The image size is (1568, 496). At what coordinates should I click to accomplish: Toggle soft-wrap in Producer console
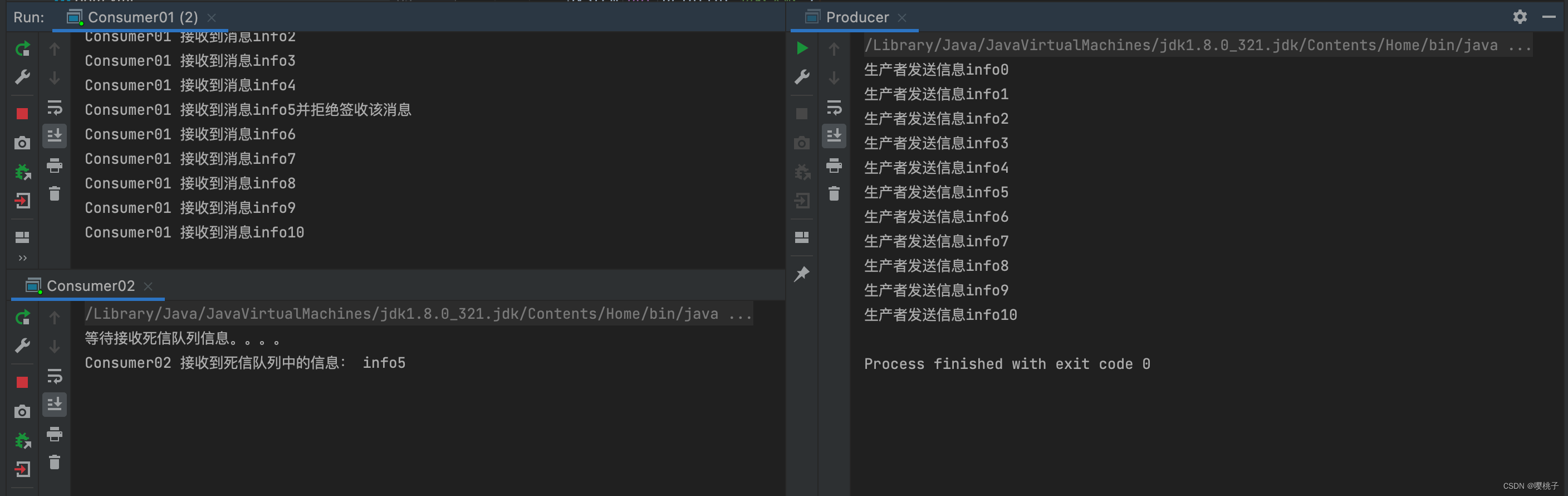pyautogui.click(x=835, y=108)
